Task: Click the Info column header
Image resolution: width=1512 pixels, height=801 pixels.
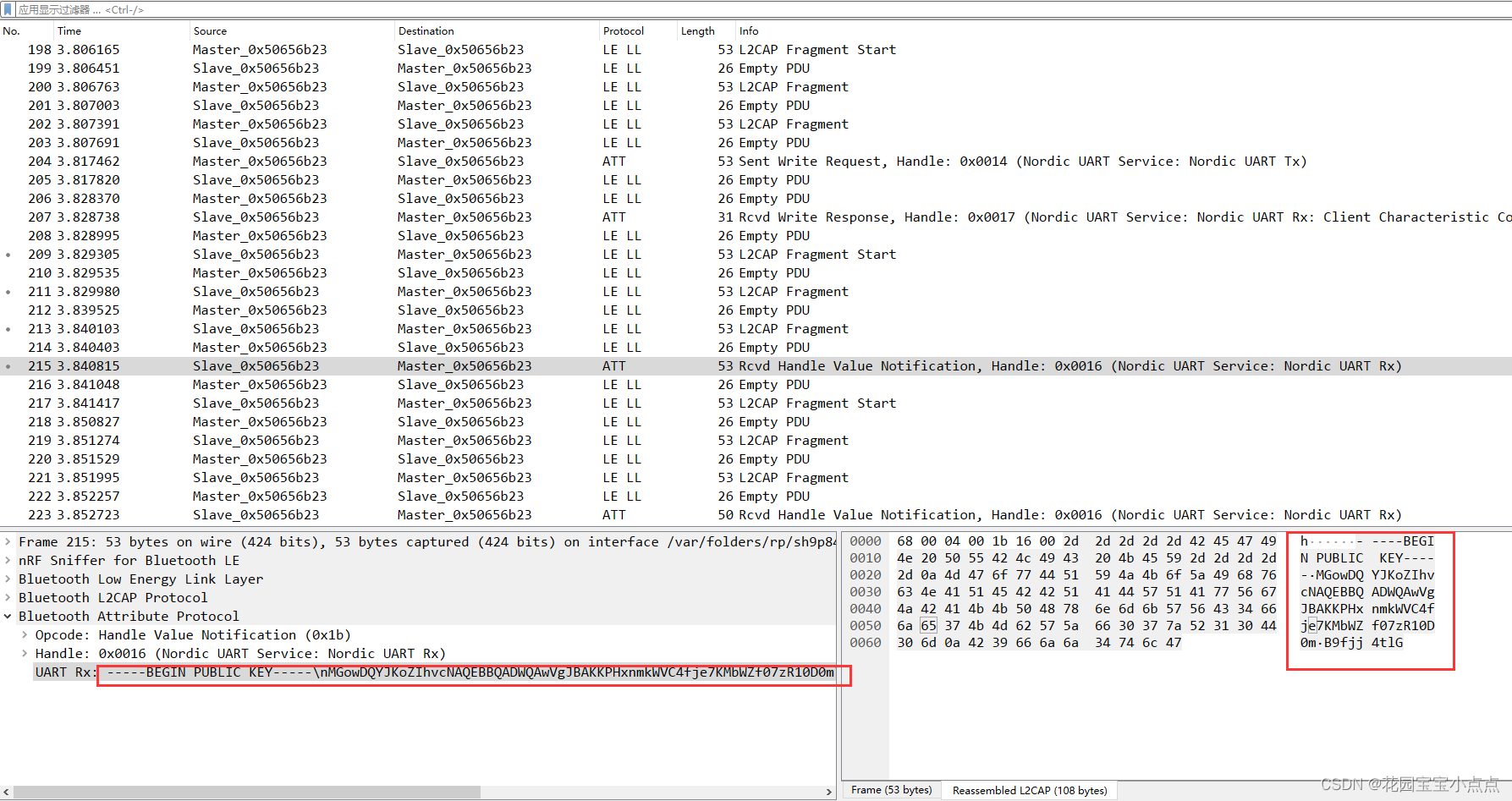Action: coord(749,31)
